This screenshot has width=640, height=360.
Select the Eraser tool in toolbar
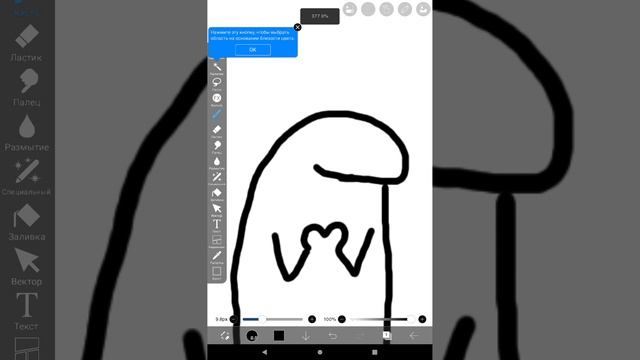[x=217, y=130]
